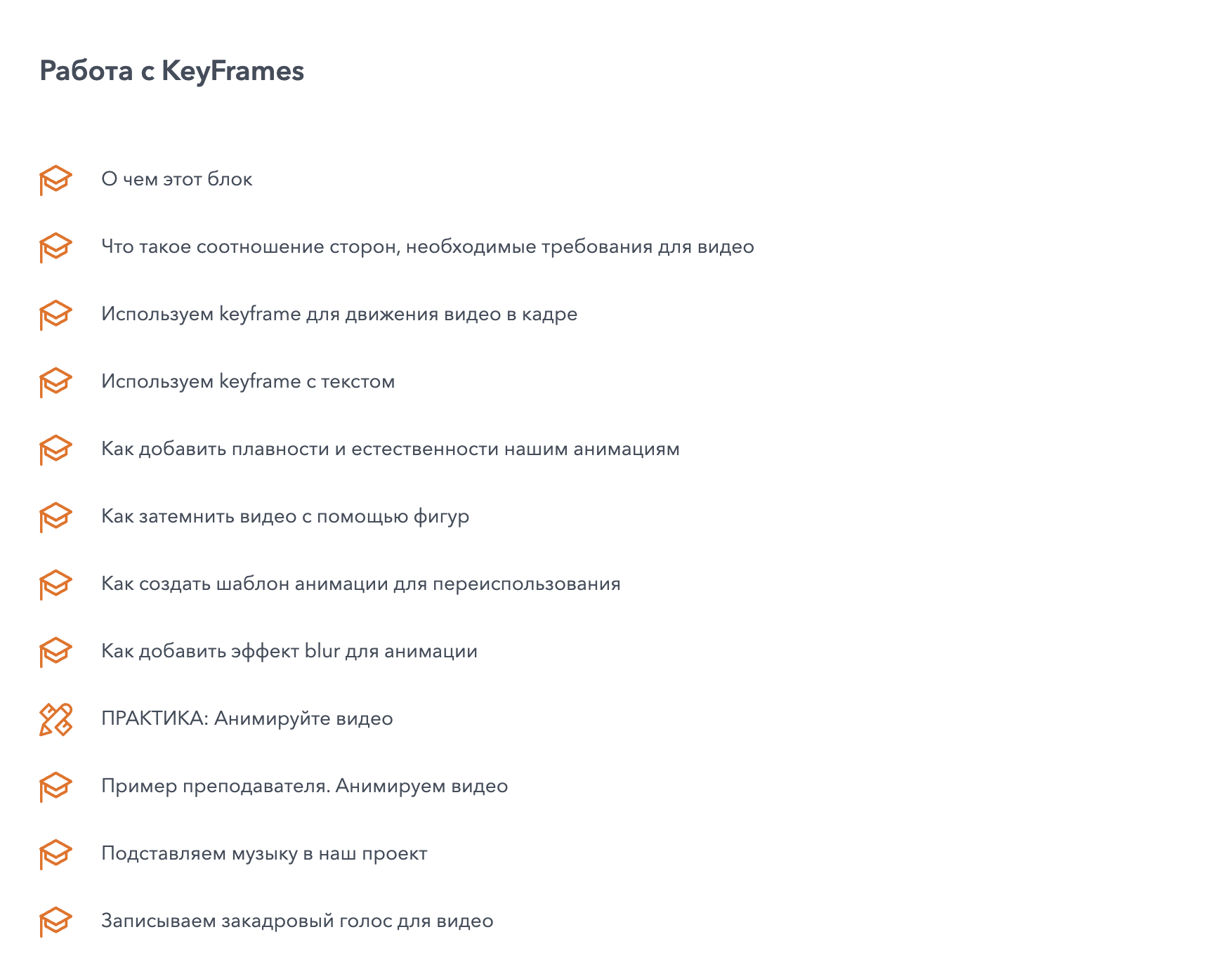
Task: Open the 'ПРАКТИКА: Анимируйте видео' assignment
Action: click(x=247, y=718)
